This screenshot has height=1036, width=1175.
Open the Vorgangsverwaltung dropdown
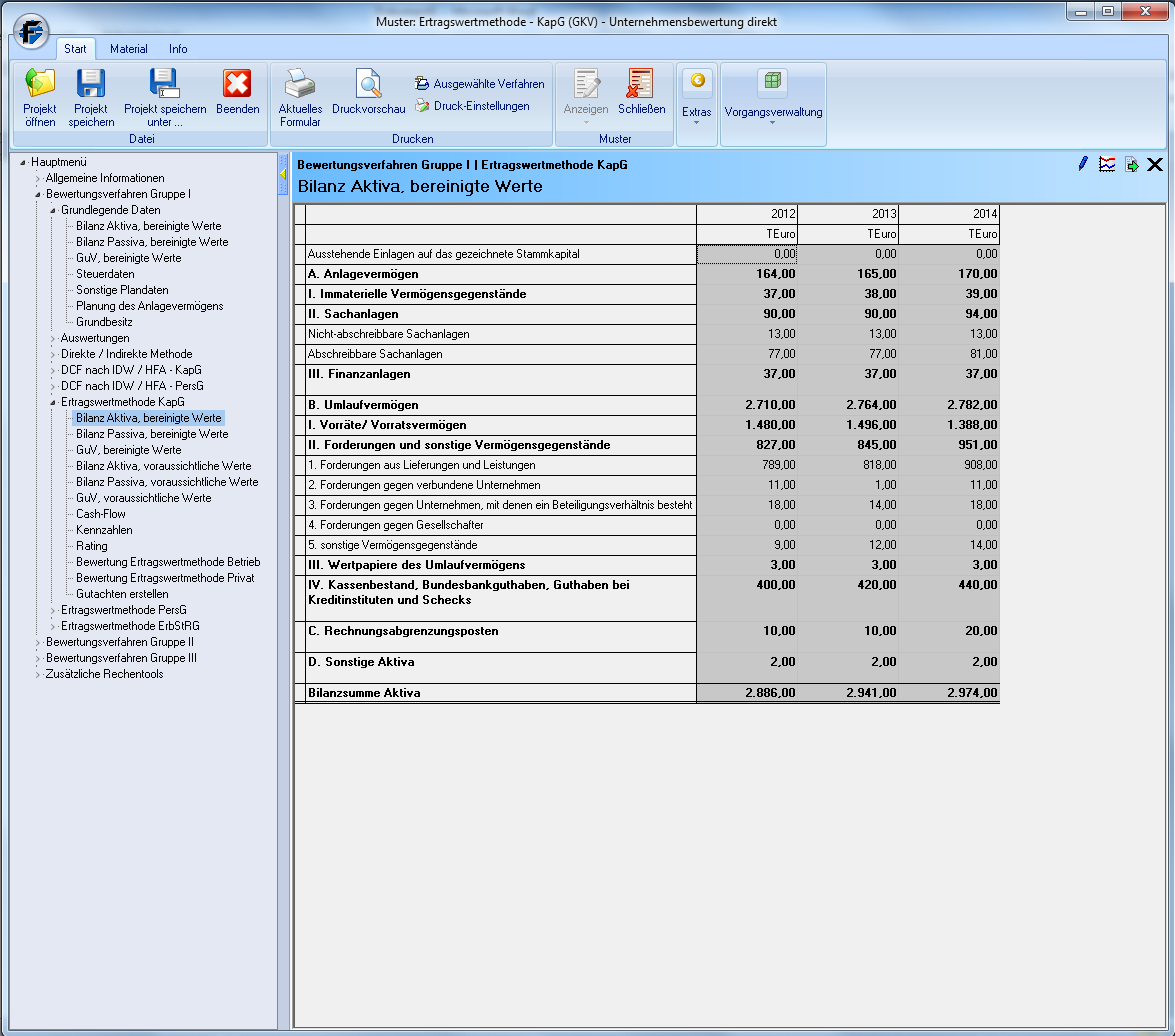click(773, 104)
